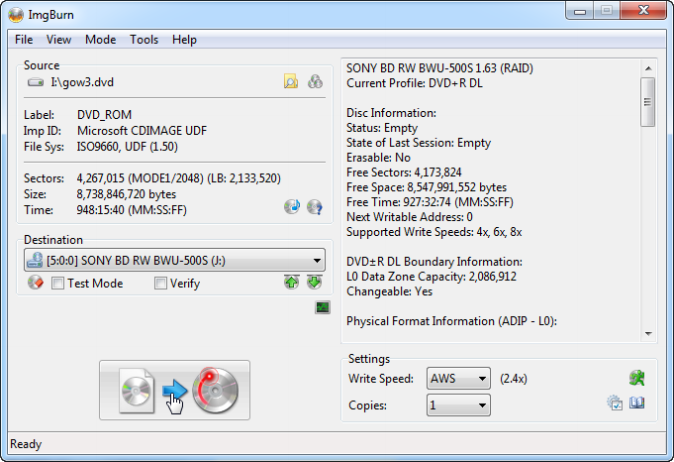Open the Copies dropdown
Image resolution: width=674 pixels, height=462 pixels.
tap(483, 405)
